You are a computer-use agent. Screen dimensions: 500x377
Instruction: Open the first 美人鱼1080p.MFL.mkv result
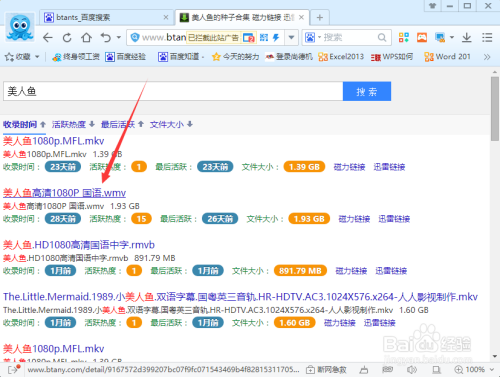coord(54,141)
